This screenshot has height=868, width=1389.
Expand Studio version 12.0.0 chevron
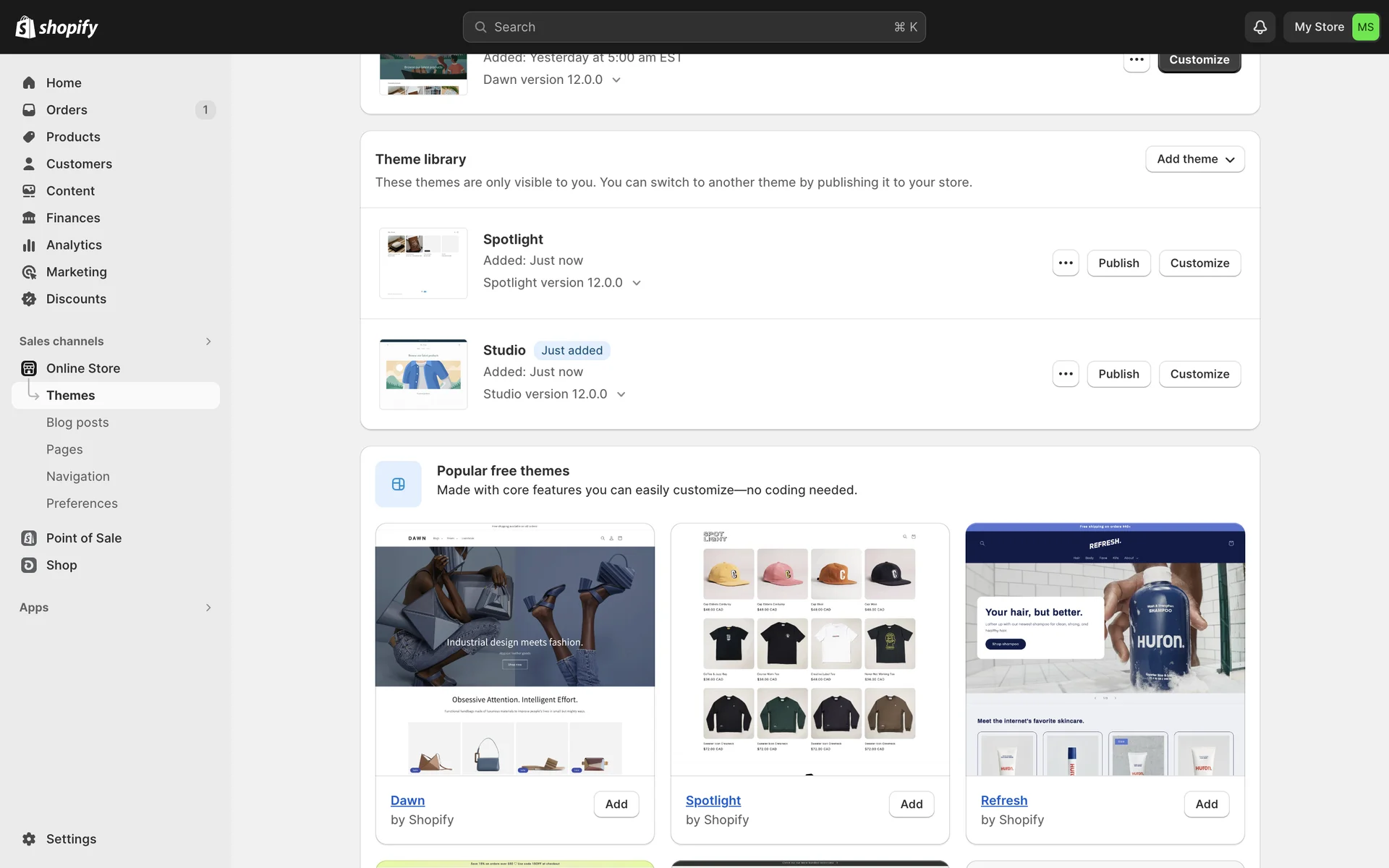(x=621, y=394)
